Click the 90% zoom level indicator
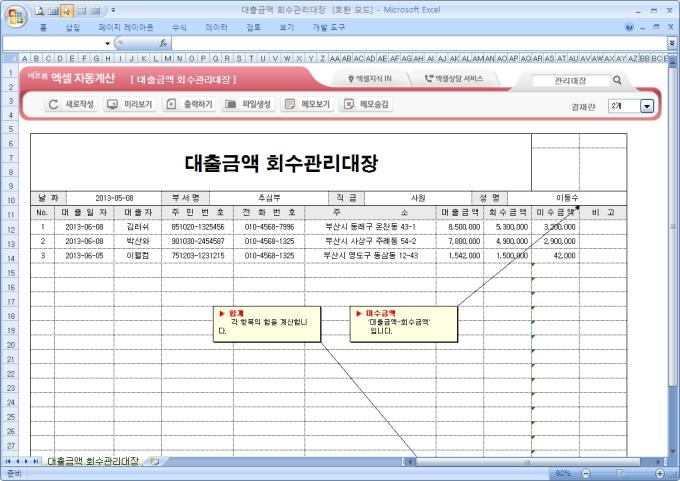 (x=563, y=473)
